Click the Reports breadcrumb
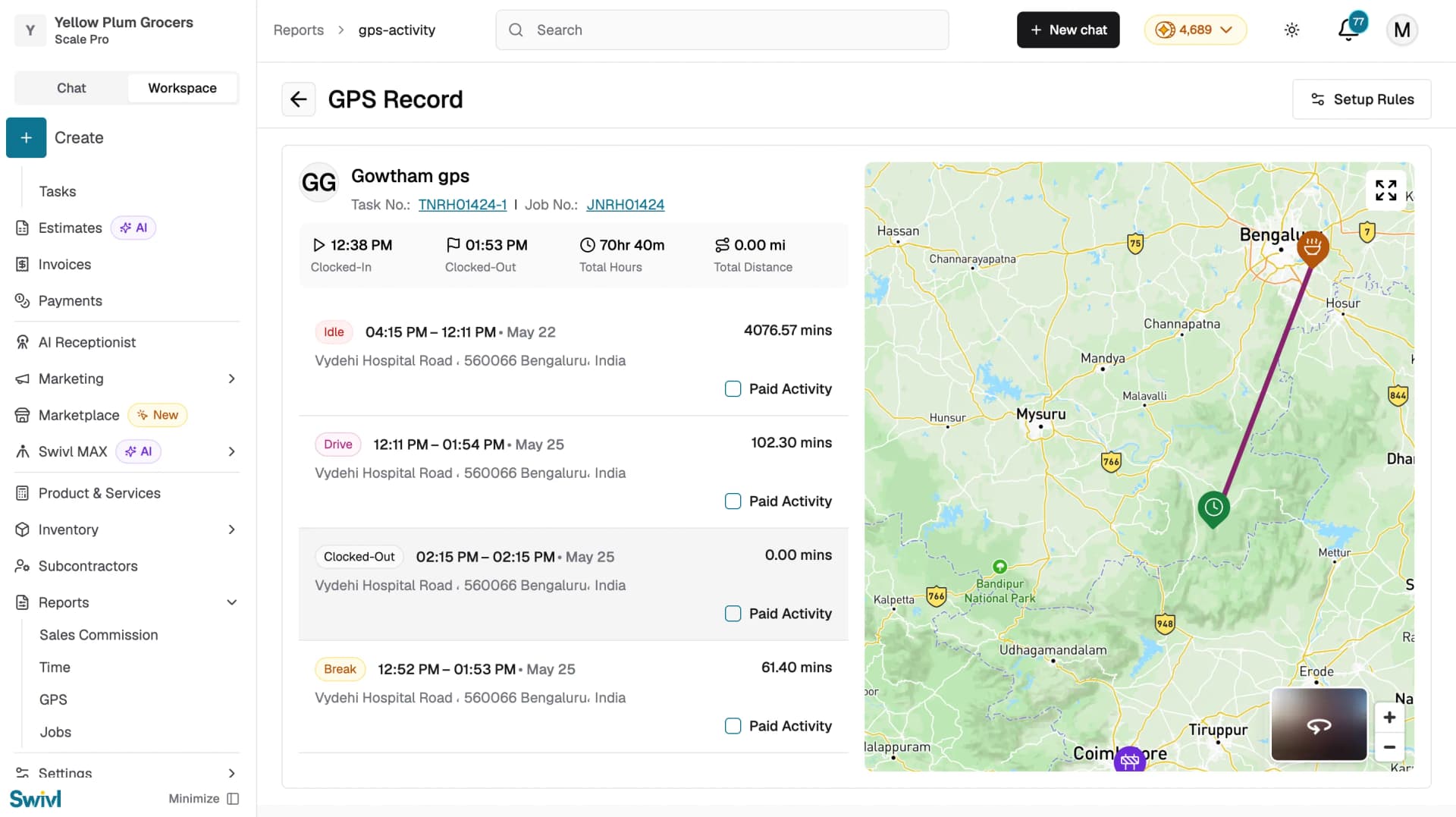1456x817 pixels. click(x=298, y=30)
